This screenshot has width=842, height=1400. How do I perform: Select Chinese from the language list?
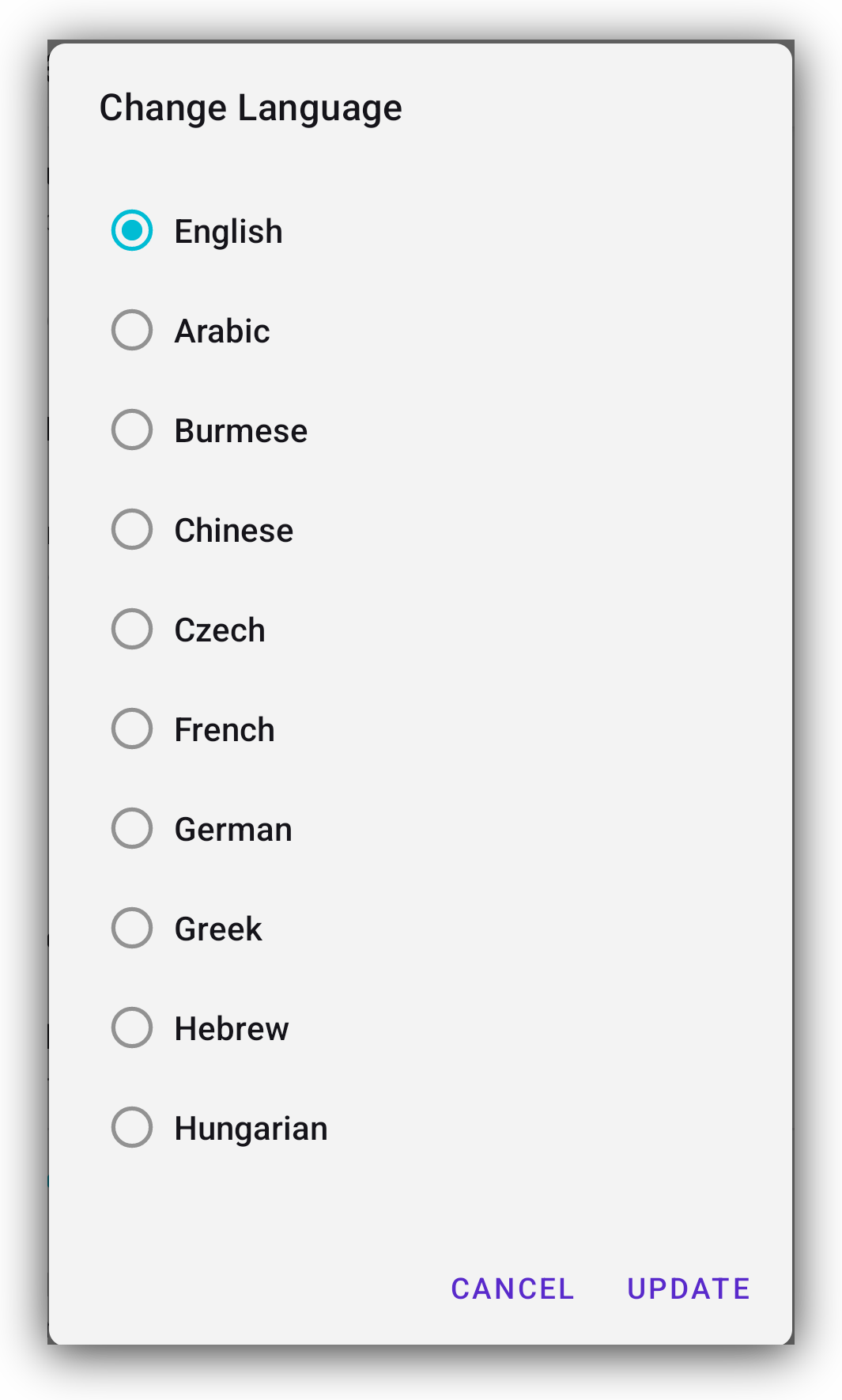132,530
